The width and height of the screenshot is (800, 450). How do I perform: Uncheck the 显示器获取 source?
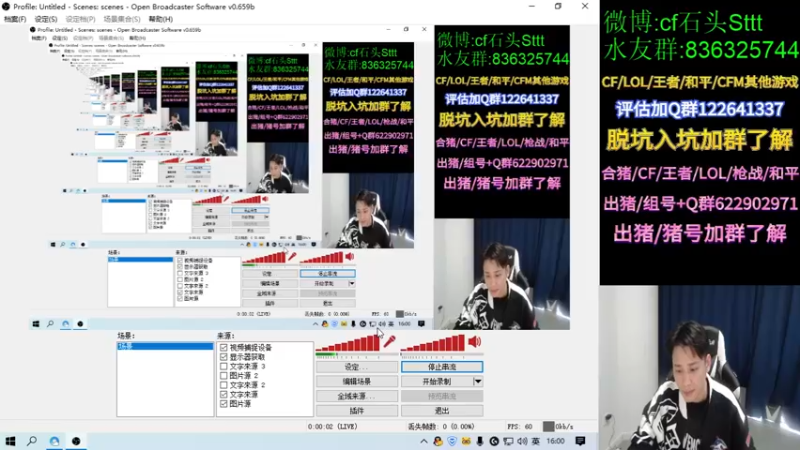point(223,357)
